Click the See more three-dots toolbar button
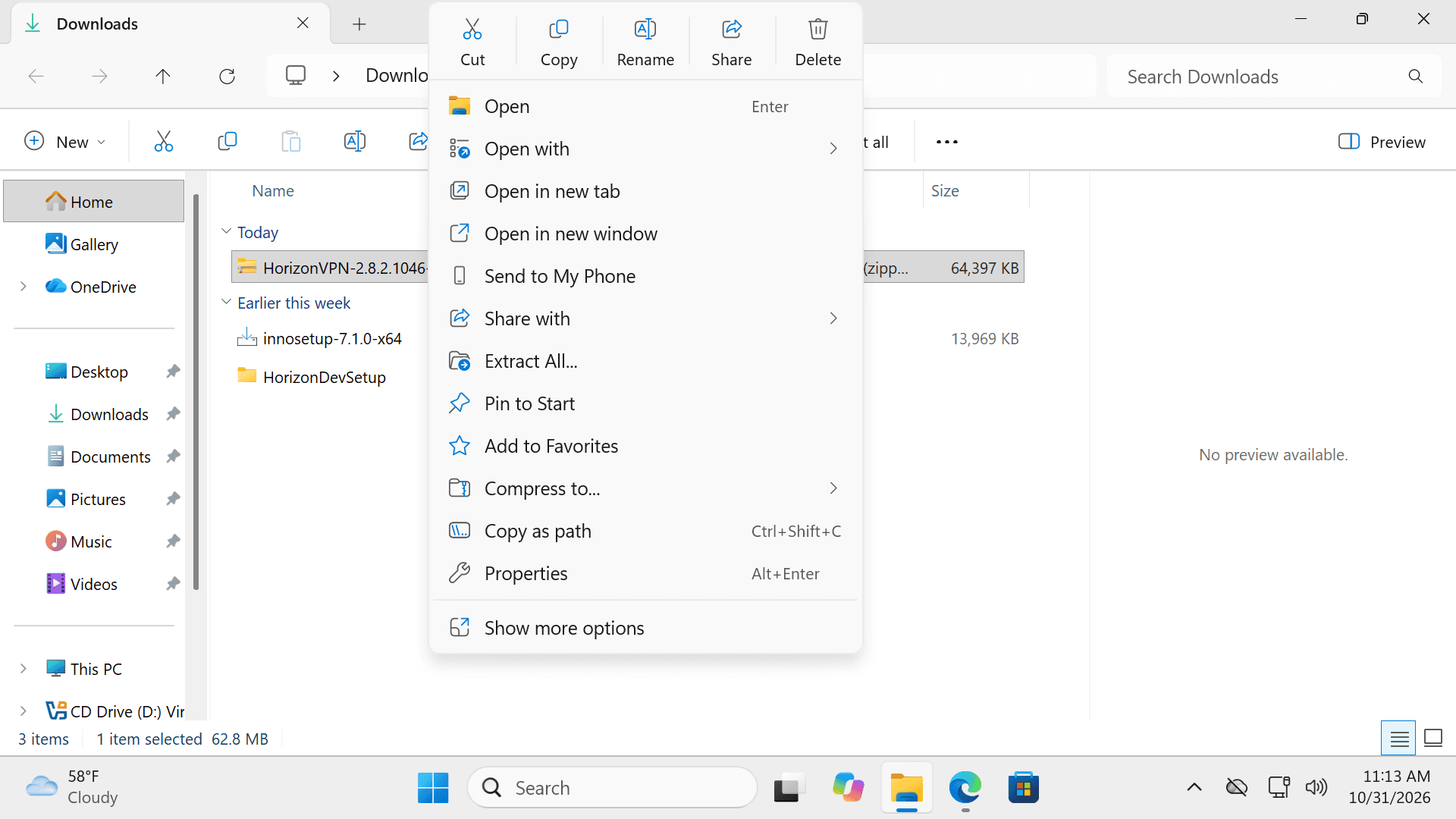1456x819 pixels. [x=947, y=142]
